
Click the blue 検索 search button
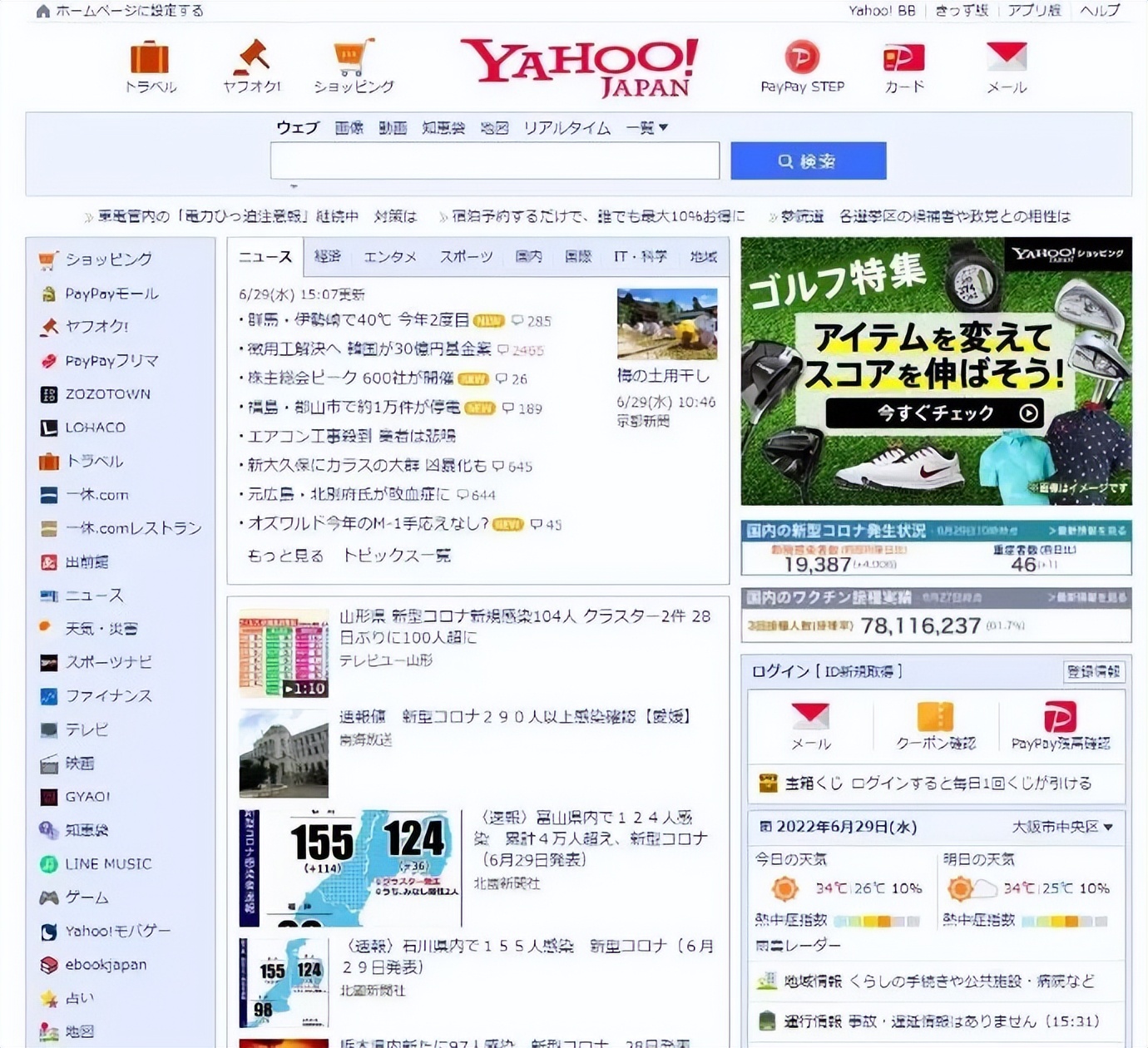tap(809, 160)
